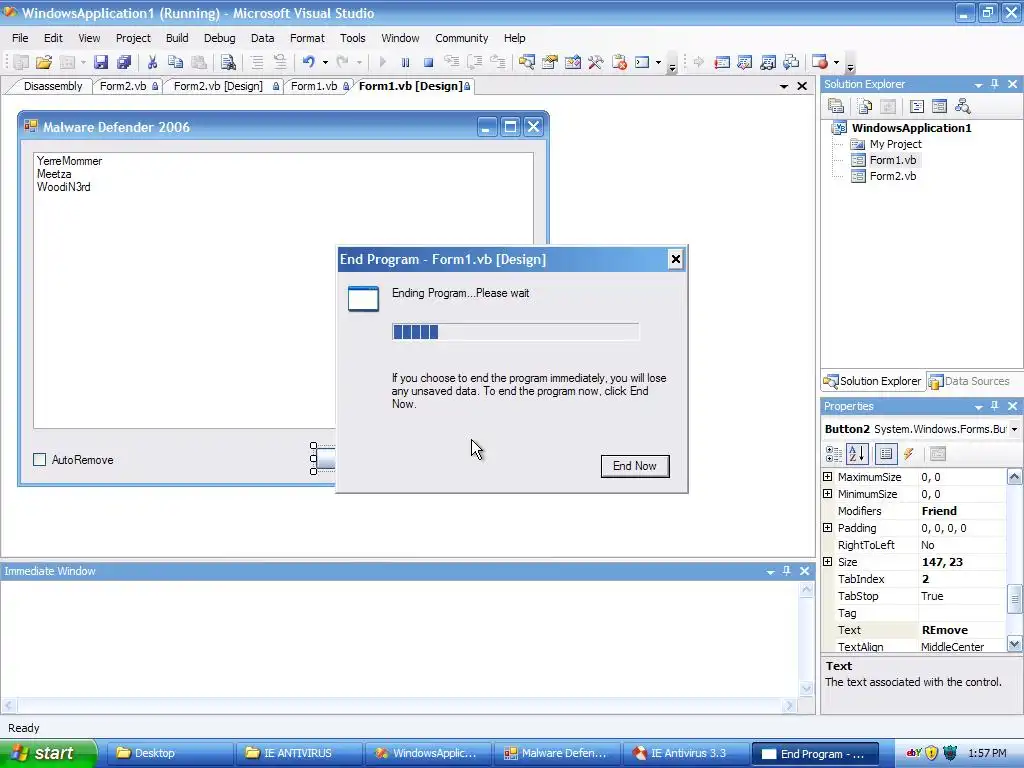Click the Undo arrow icon
The height and width of the screenshot is (768, 1024).
coord(308,63)
